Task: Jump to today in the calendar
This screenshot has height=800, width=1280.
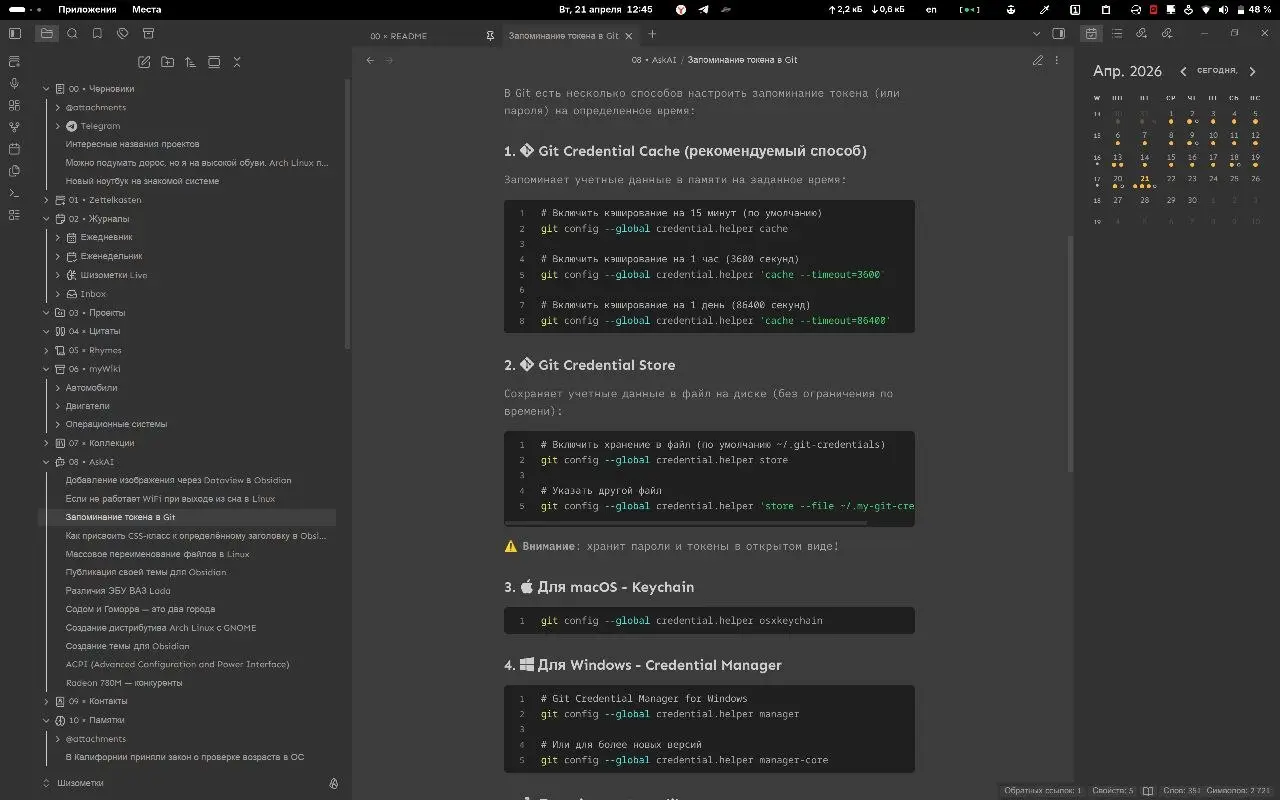Action: (1217, 71)
